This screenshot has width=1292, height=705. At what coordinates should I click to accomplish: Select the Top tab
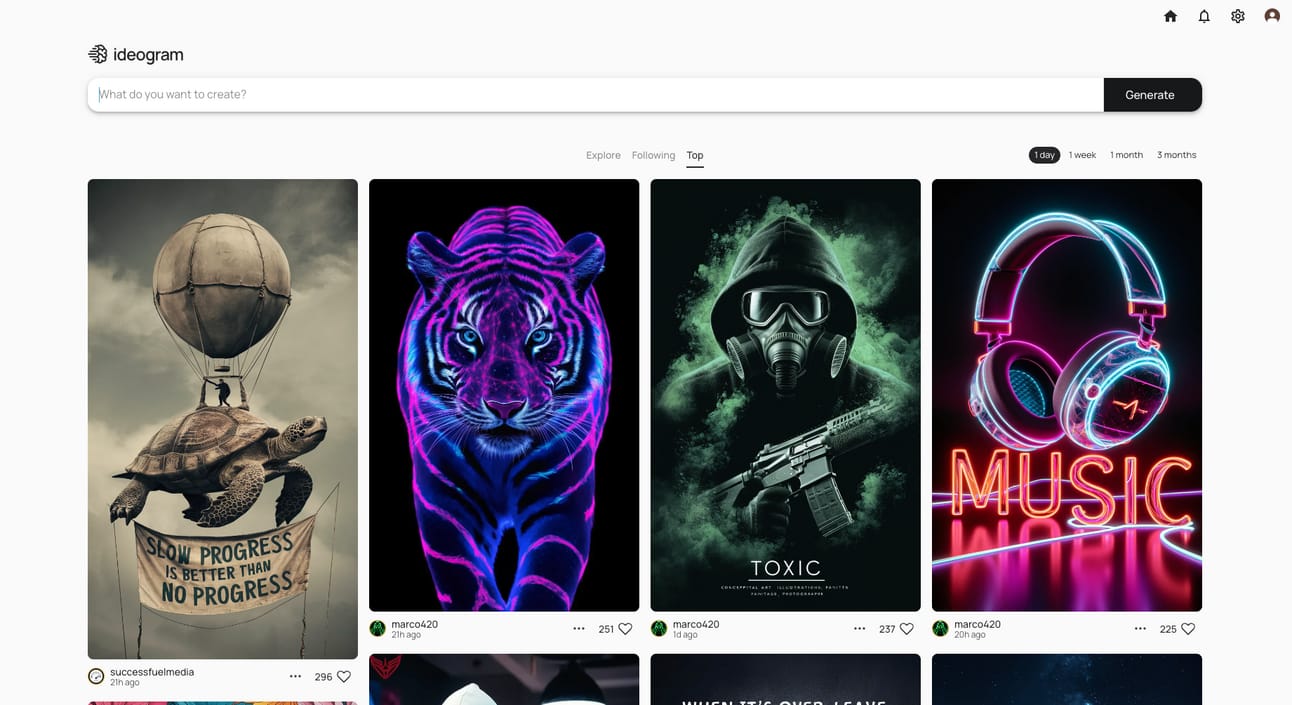click(x=695, y=155)
